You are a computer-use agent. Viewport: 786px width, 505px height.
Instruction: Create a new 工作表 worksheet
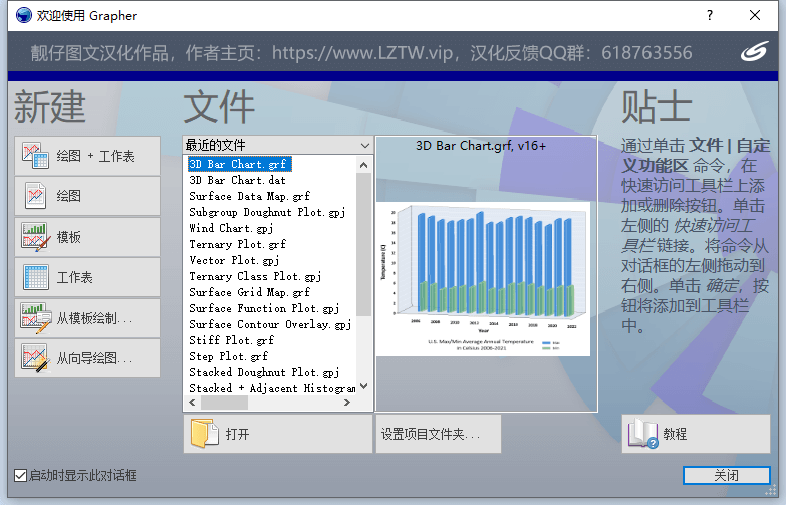pyautogui.click(x=88, y=277)
